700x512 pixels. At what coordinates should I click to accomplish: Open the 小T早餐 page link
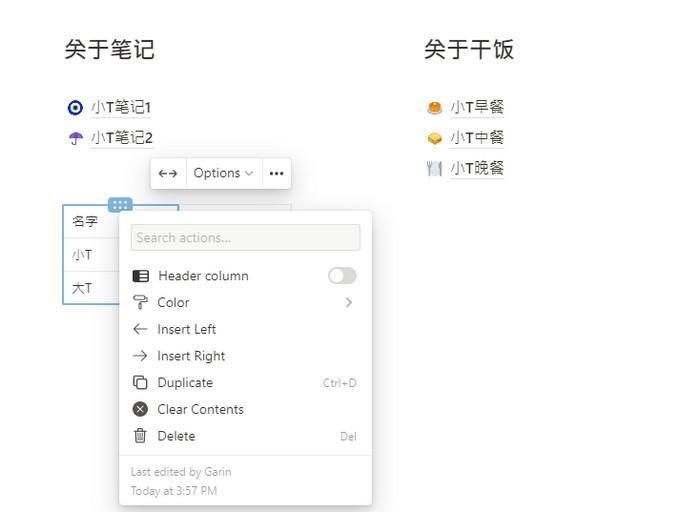[x=477, y=107]
